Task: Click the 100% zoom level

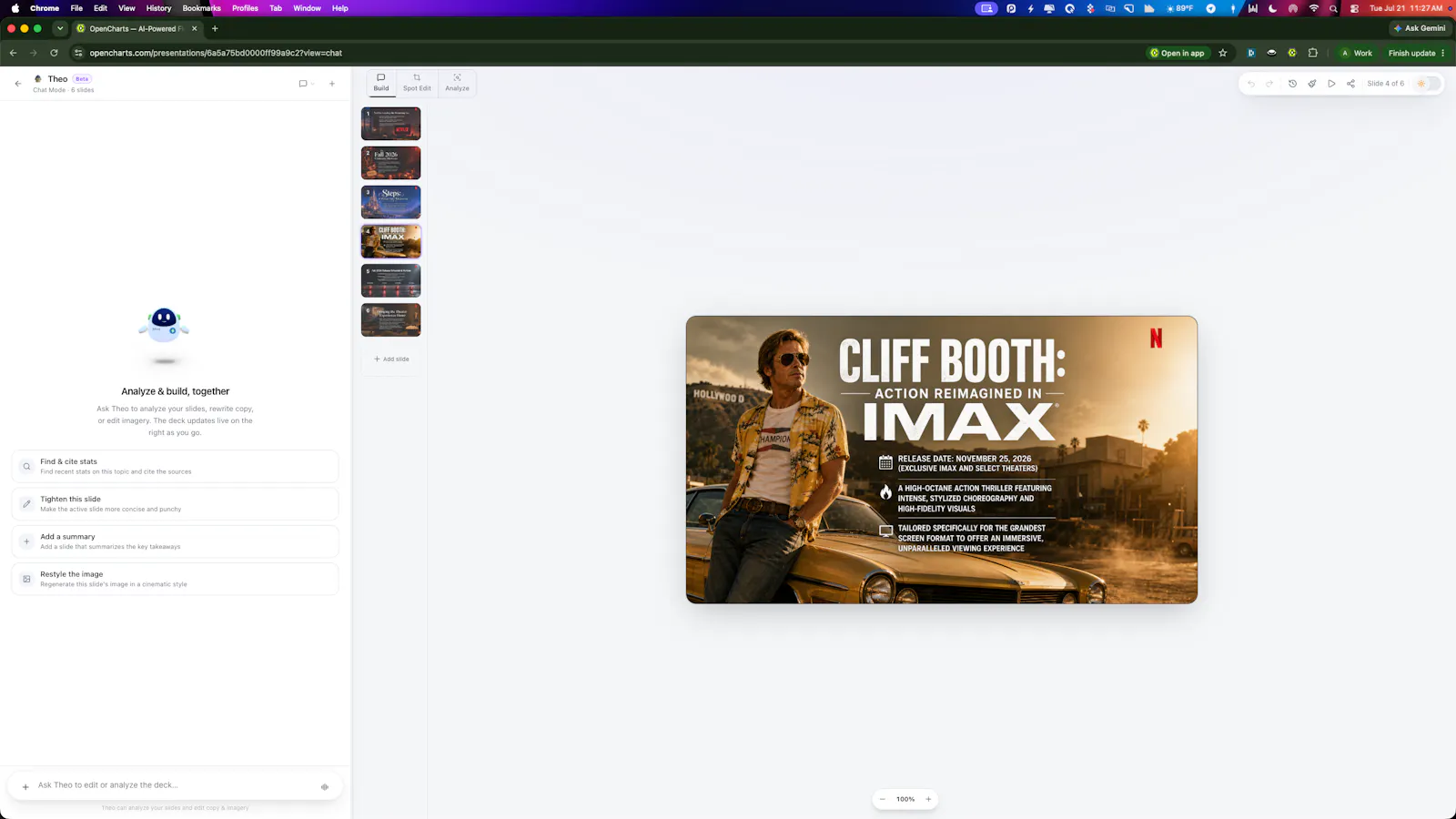Action: point(905,799)
